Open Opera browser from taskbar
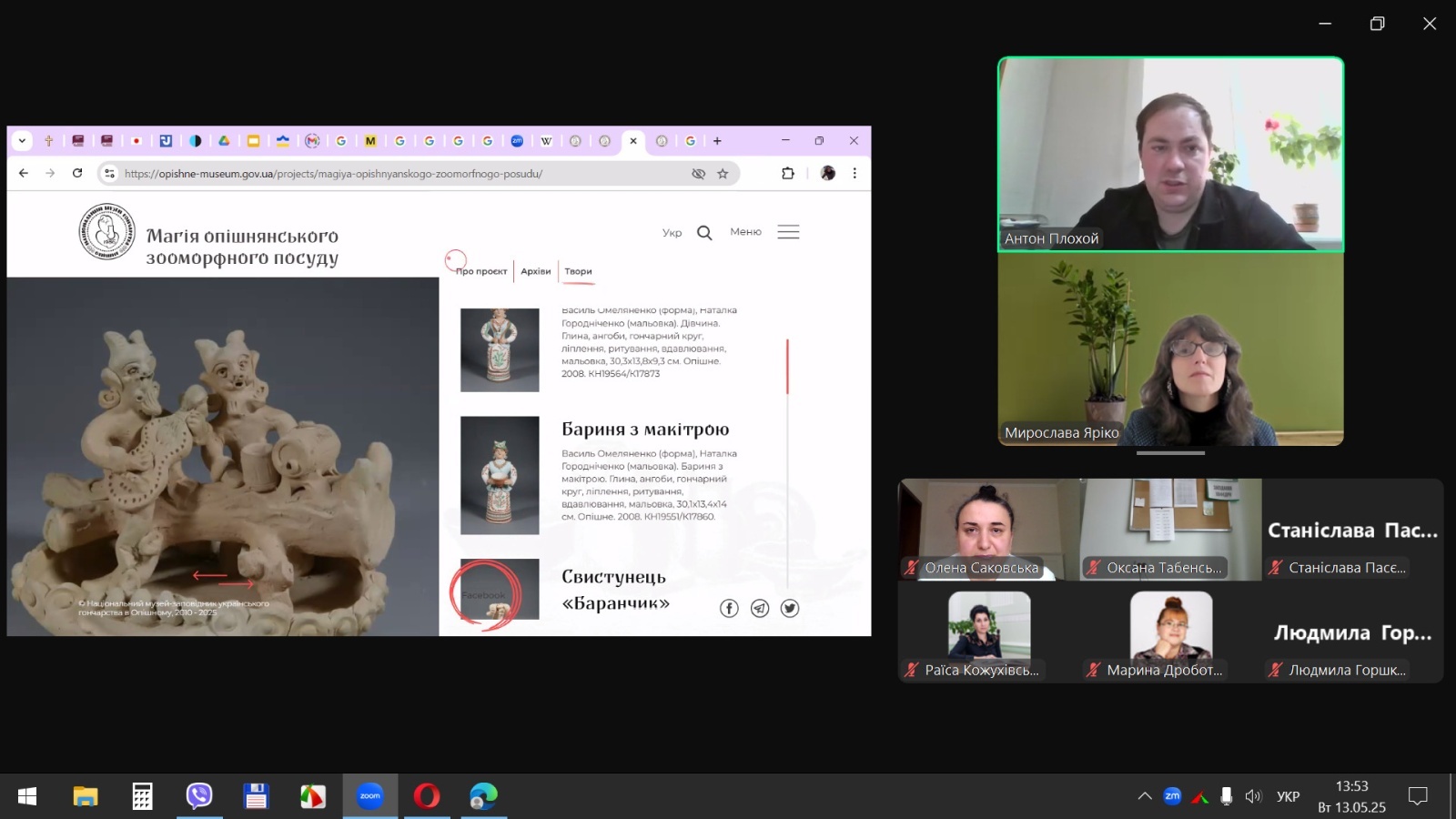The height and width of the screenshot is (819, 1456). [427, 796]
